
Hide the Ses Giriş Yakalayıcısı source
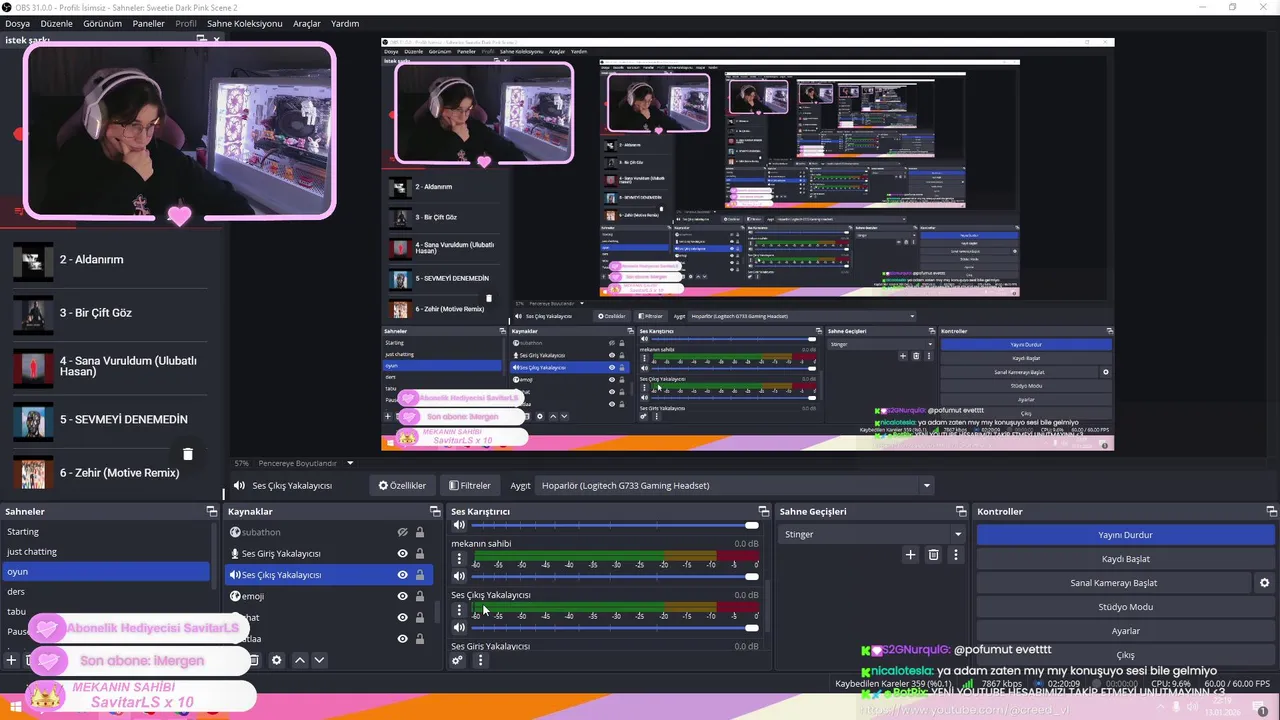(x=402, y=554)
